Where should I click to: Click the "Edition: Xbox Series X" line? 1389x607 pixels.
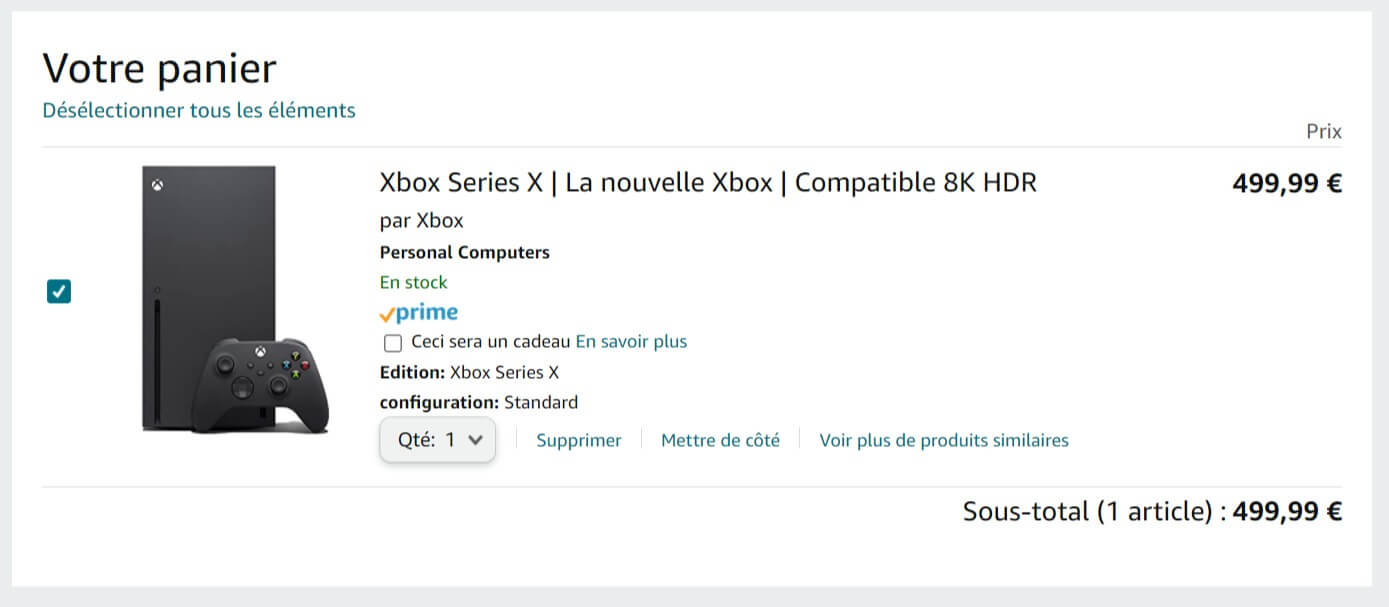tap(469, 373)
